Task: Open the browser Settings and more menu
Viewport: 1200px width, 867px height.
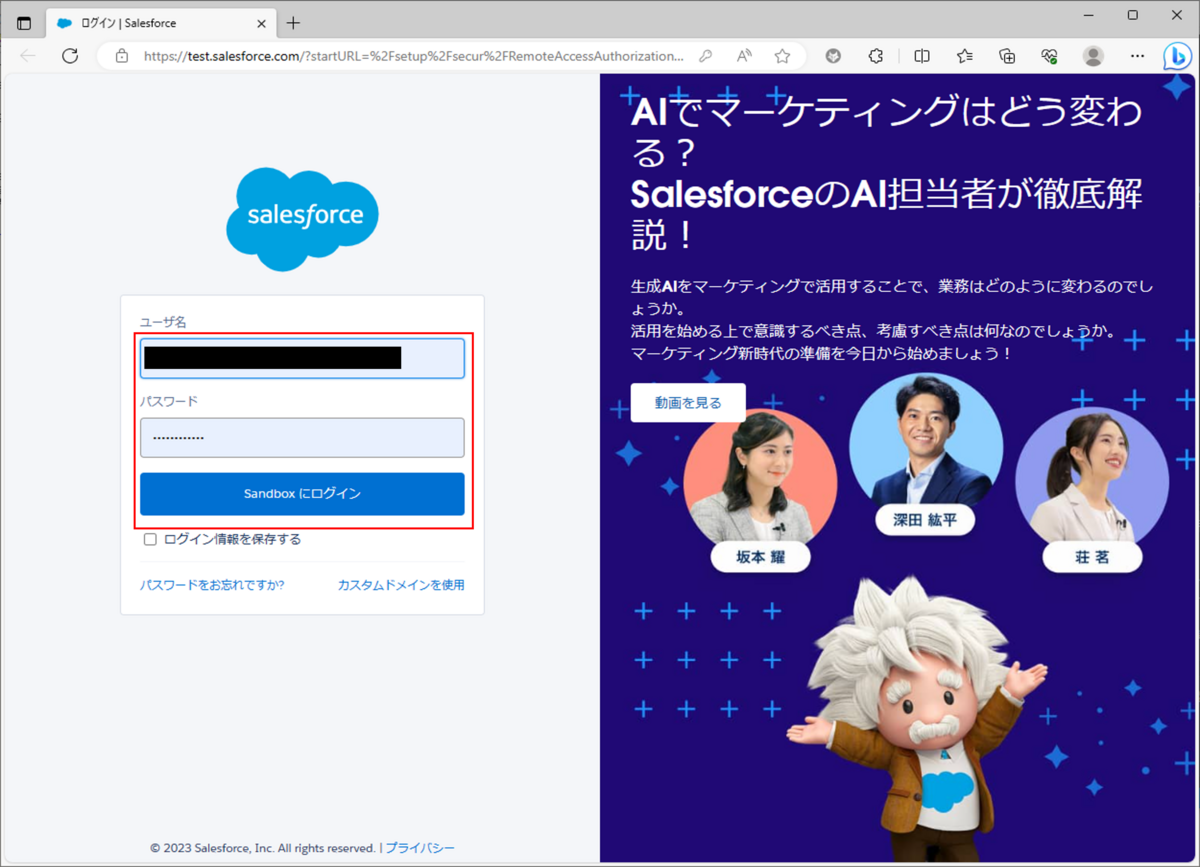Action: tap(1137, 56)
